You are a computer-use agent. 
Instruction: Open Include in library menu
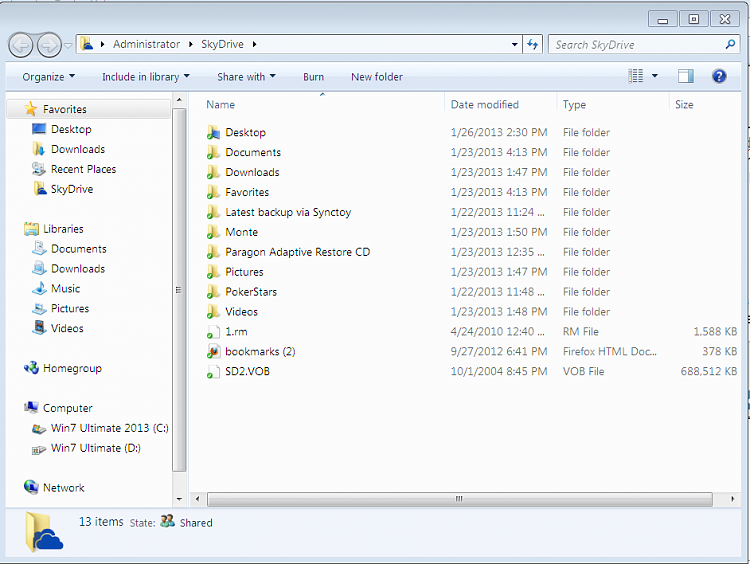click(x=146, y=77)
